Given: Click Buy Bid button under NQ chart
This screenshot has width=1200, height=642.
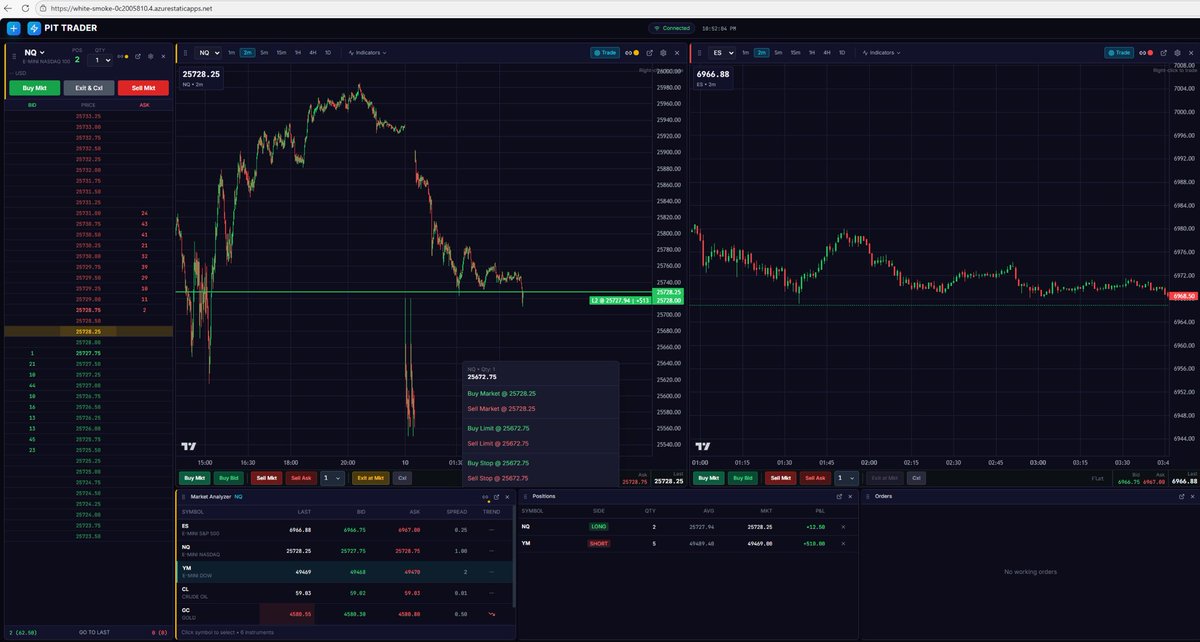Looking at the screenshot, I should point(229,478).
